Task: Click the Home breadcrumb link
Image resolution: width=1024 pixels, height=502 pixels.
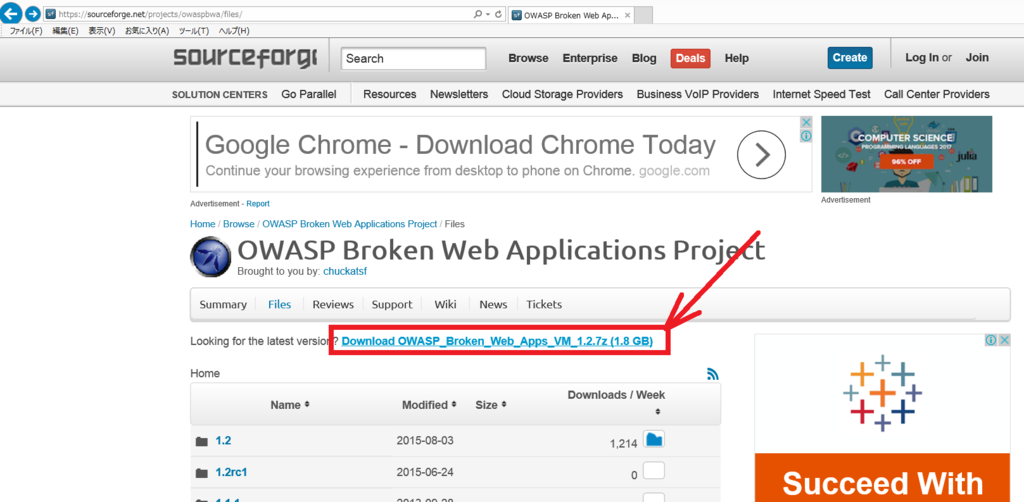Action: (202, 224)
